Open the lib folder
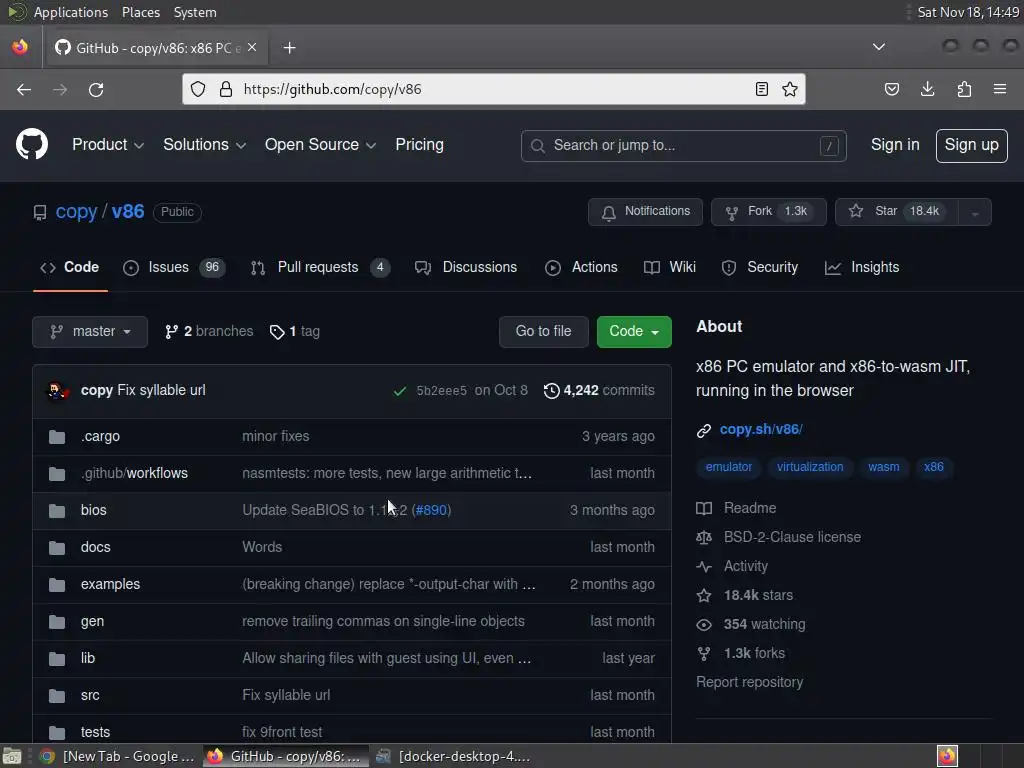Image resolution: width=1024 pixels, height=768 pixels. pyautogui.click(x=88, y=658)
